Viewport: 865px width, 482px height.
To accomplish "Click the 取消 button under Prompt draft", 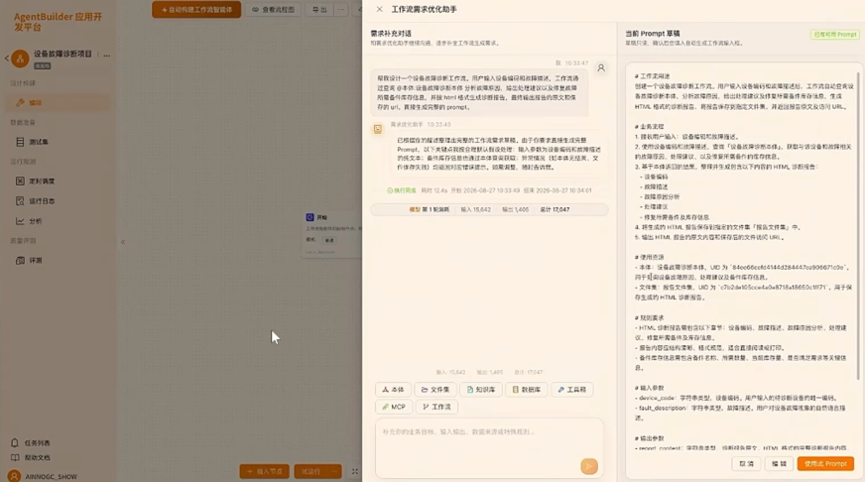I will point(746,464).
